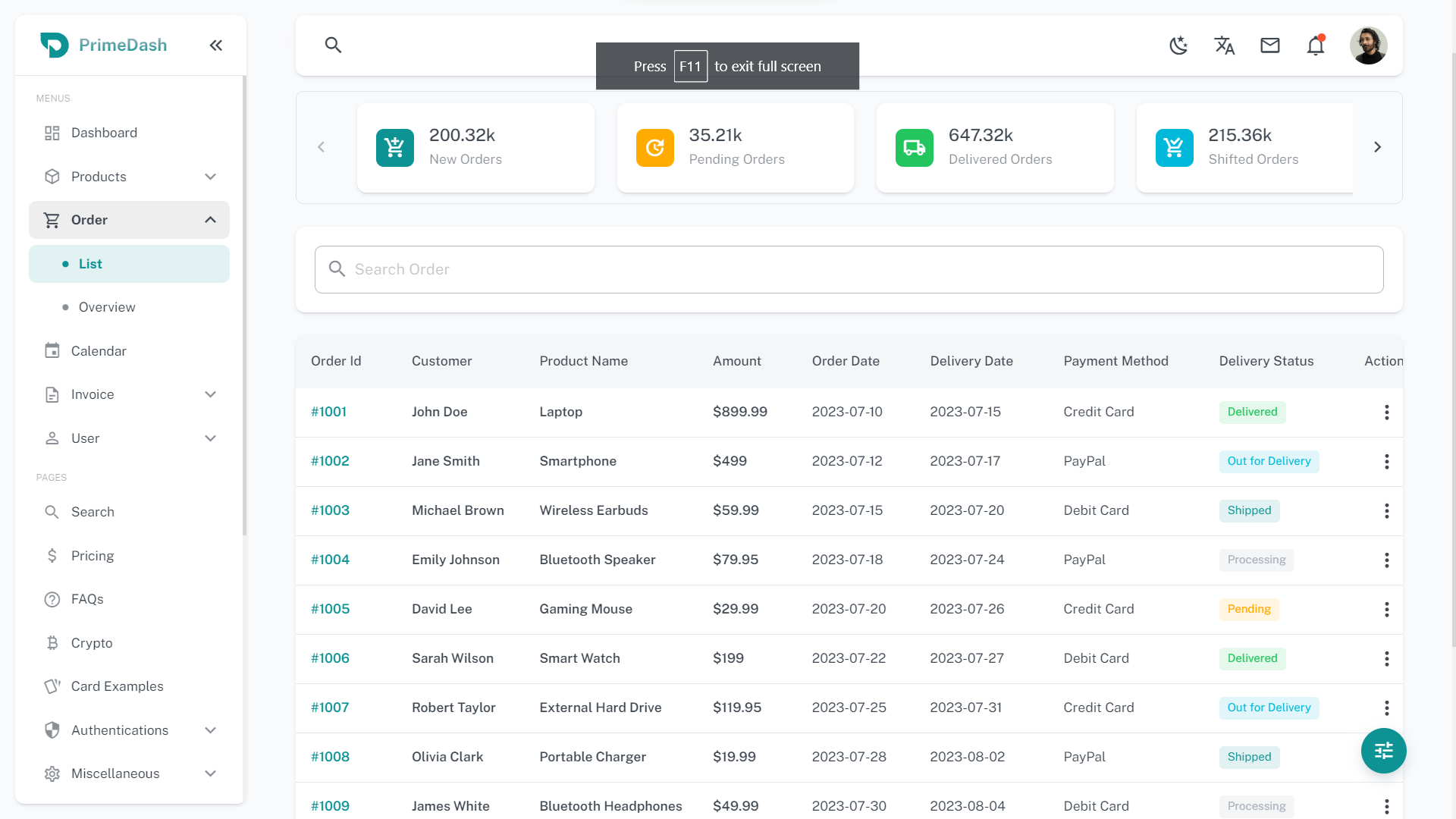Click the header search magnifier icon
The image size is (1456, 819).
[333, 45]
